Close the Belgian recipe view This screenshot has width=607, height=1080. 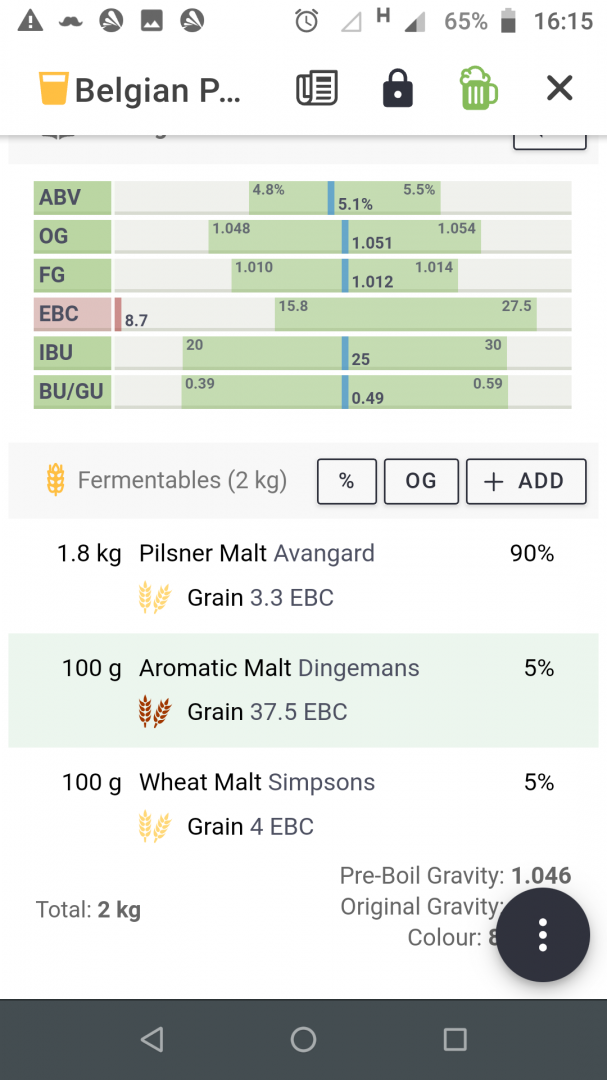point(559,89)
